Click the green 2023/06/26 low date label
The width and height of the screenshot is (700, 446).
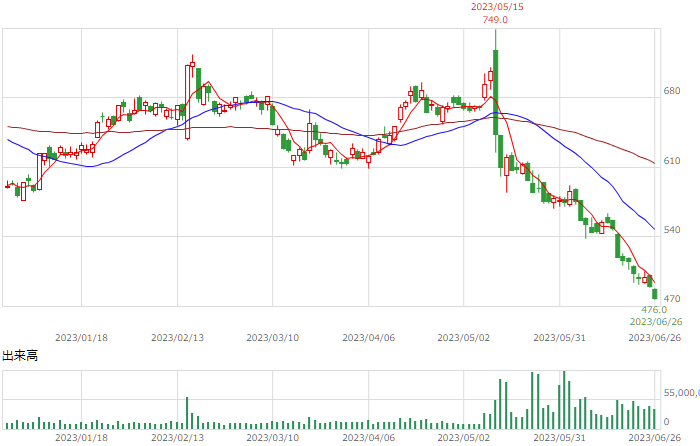pyautogui.click(x=656, y=321)
